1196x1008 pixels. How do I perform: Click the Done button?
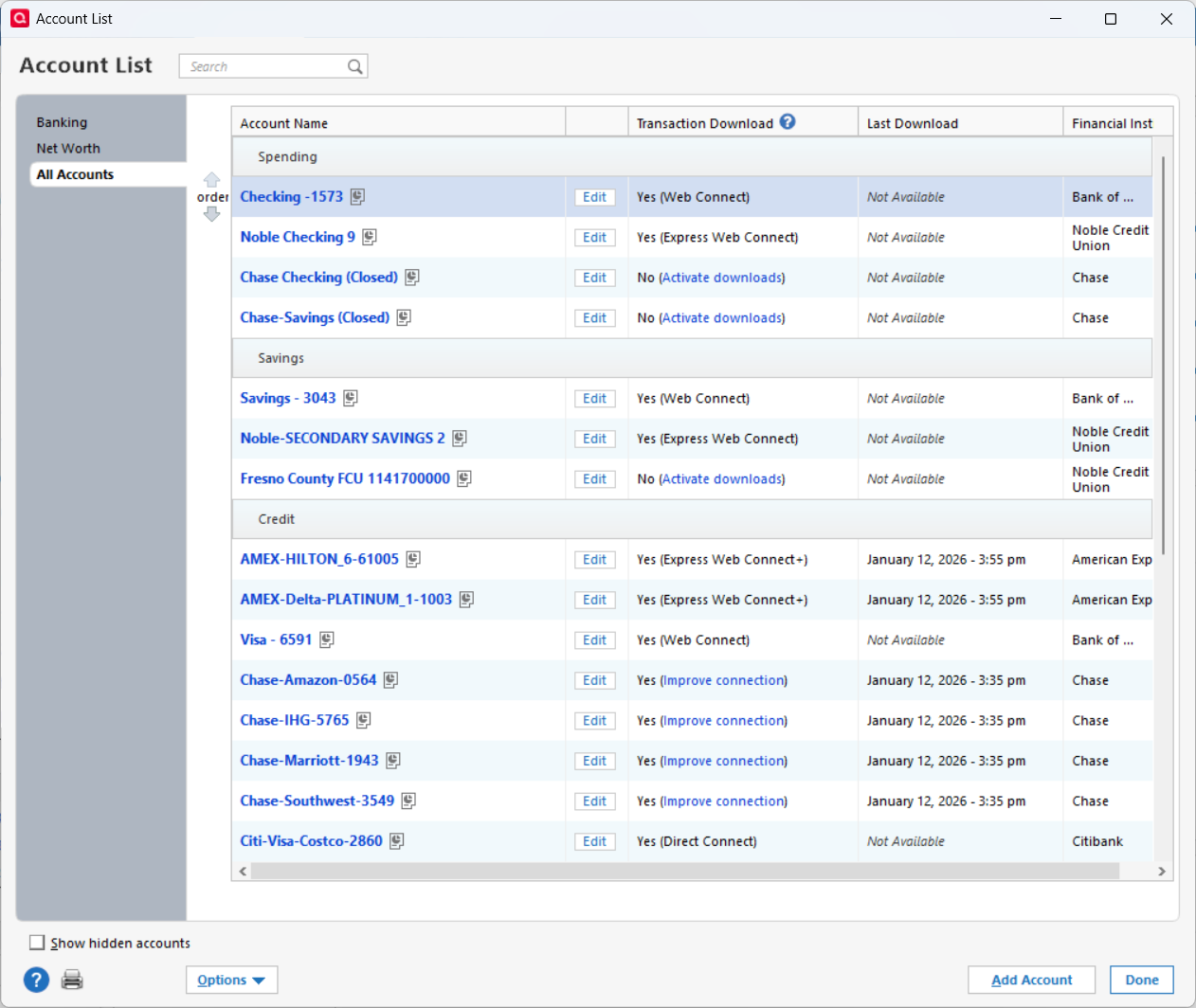click(1141, 980)
